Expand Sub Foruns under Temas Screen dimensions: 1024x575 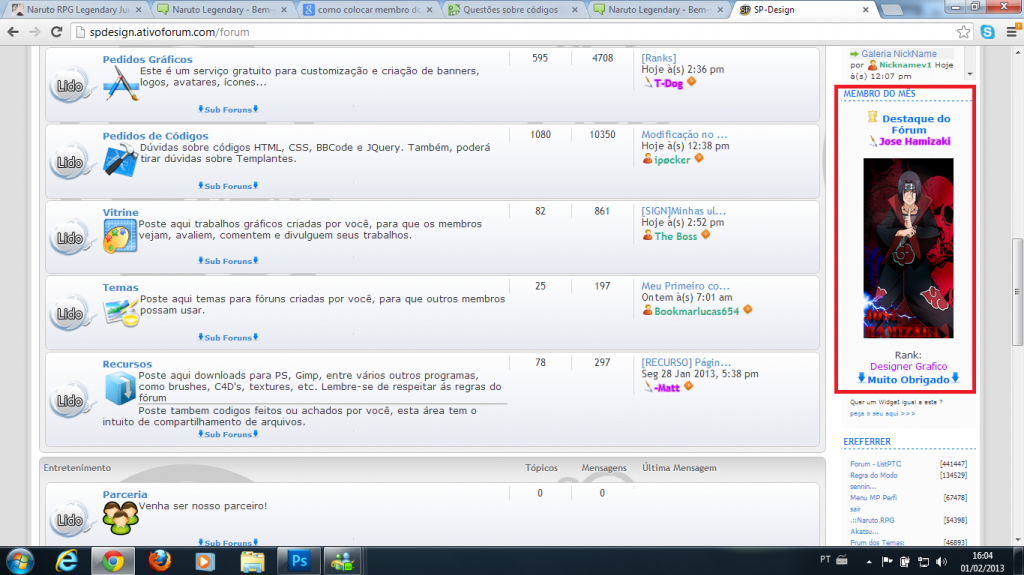coord(228,337)
